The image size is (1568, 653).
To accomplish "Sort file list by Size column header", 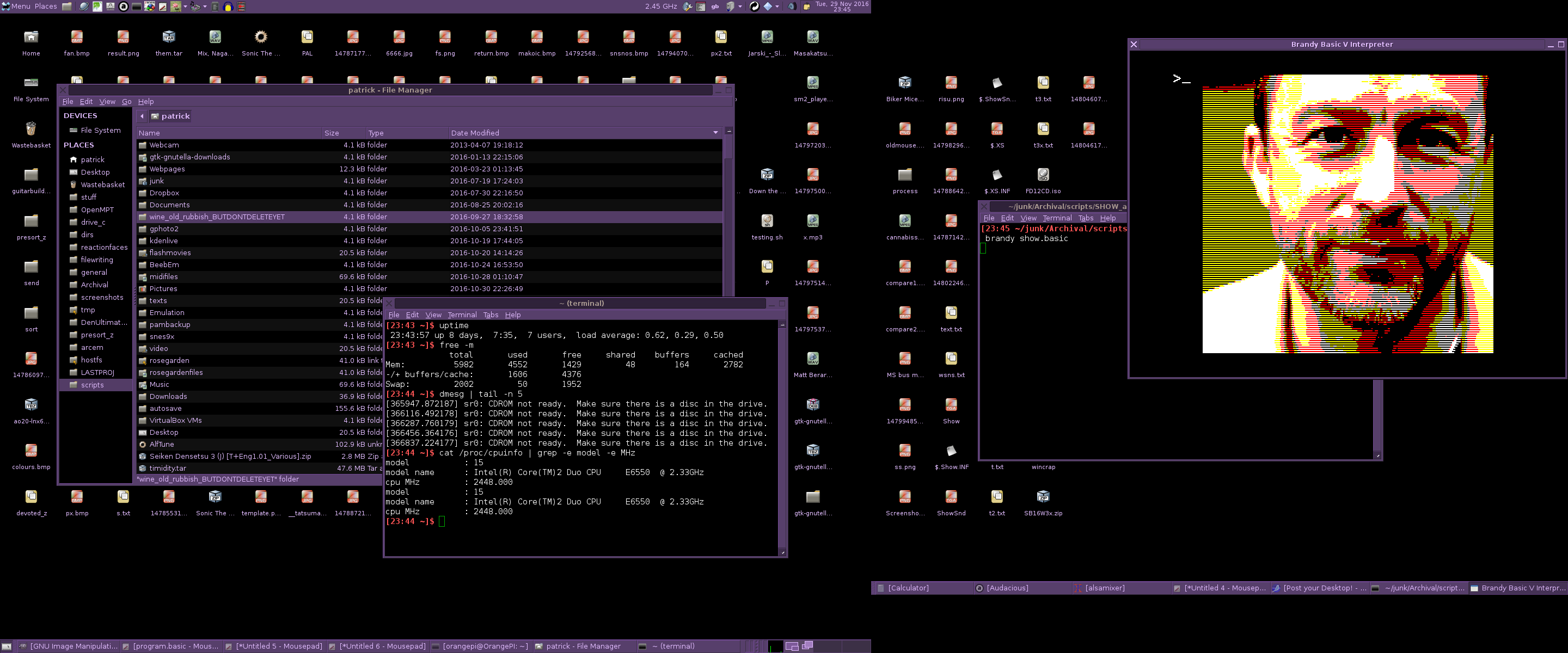I will pyautogui.click(x=344, y=133).
